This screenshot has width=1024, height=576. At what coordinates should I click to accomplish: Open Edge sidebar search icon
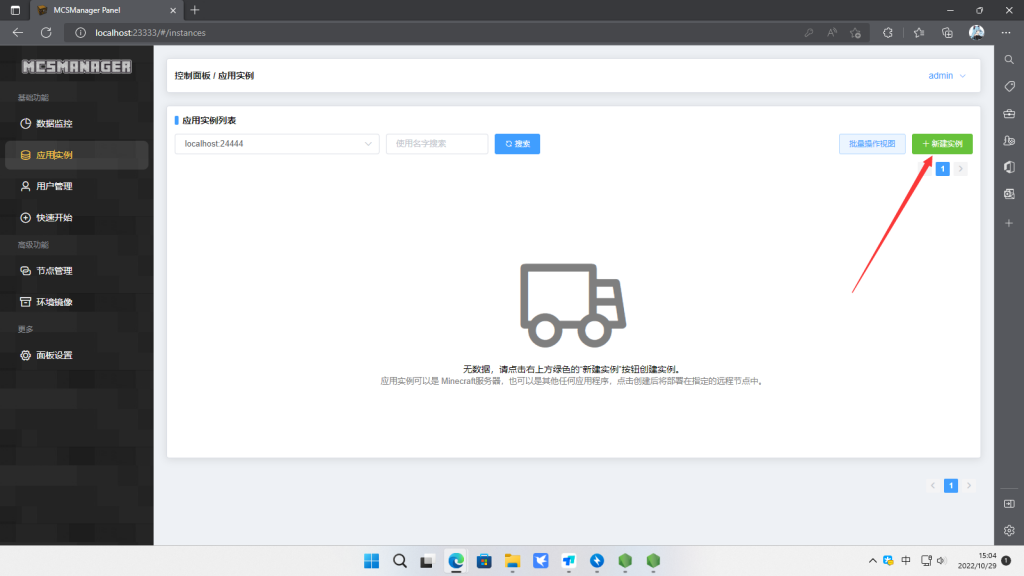tap(1009, 59)
